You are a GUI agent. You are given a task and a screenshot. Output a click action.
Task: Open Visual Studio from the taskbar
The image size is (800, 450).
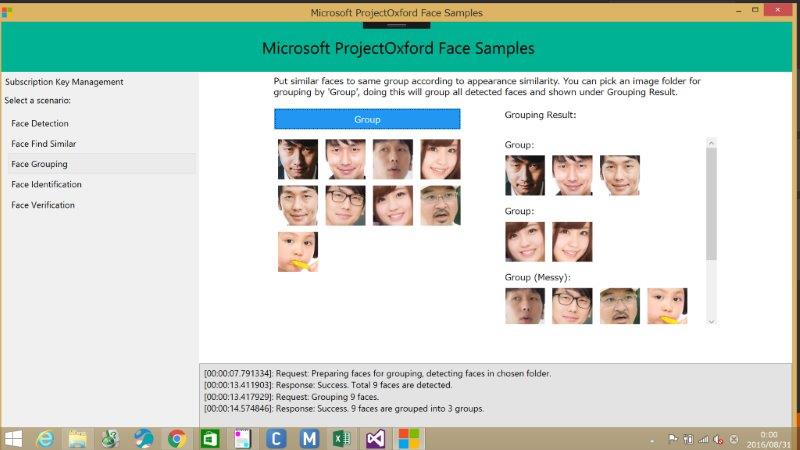pyautogui.click(x=375, y=438)
